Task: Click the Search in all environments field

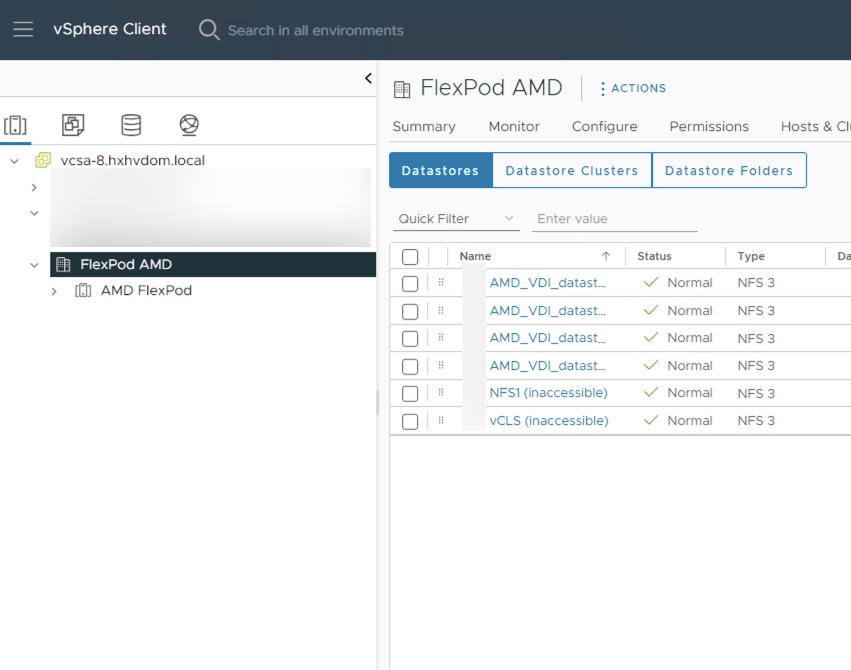Action: 315,30
